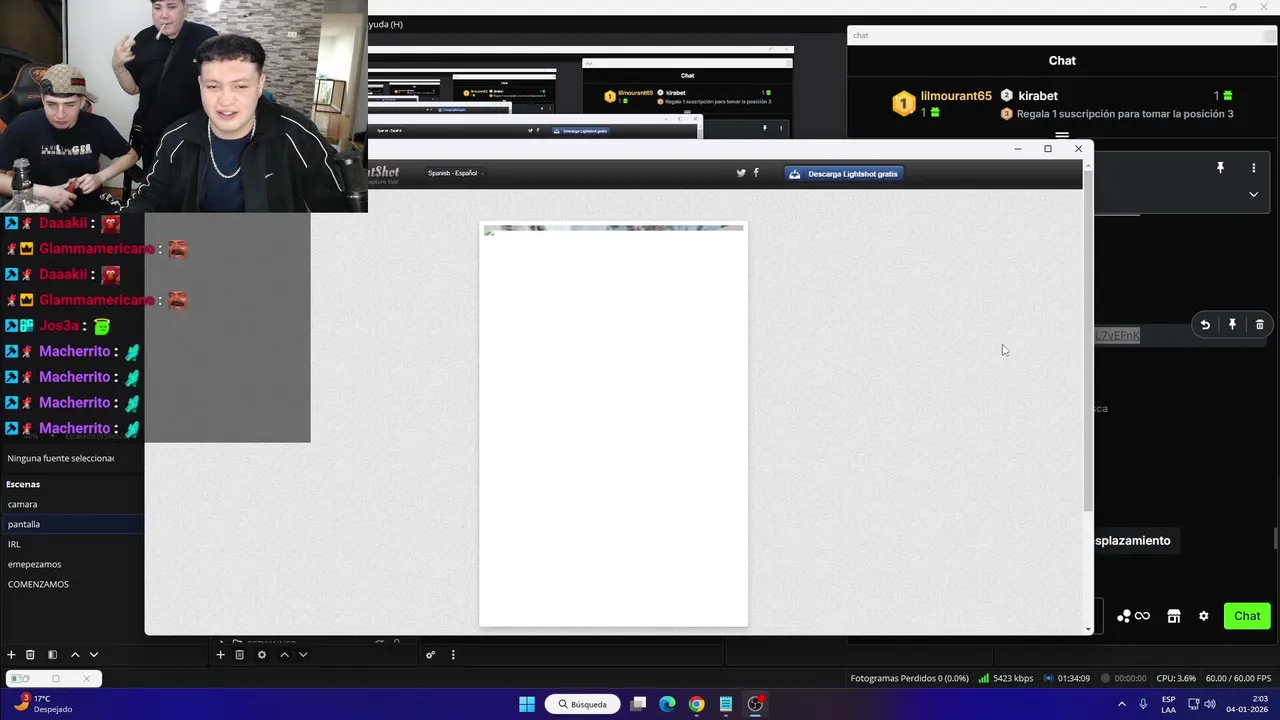Viewport: 1280px width, 720px height.
Task: Open source properties gear icon
Action: coord(262,655)
